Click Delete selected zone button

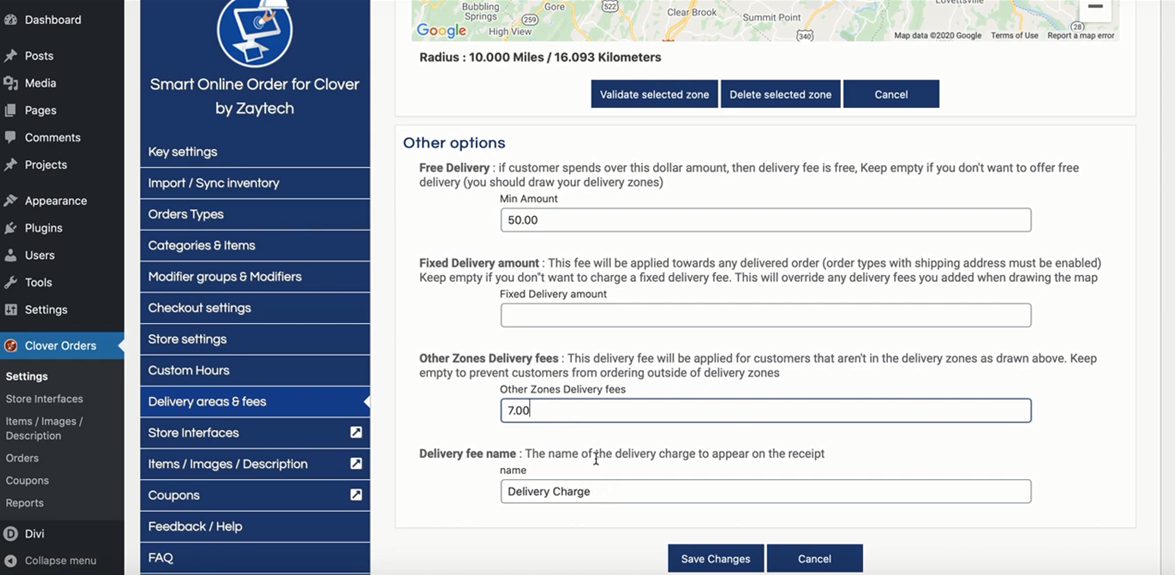[x=780, y=94]
